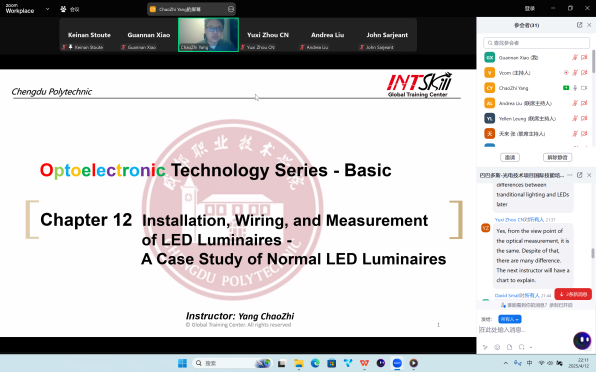Open chat panel more options ellipsis

569,175
